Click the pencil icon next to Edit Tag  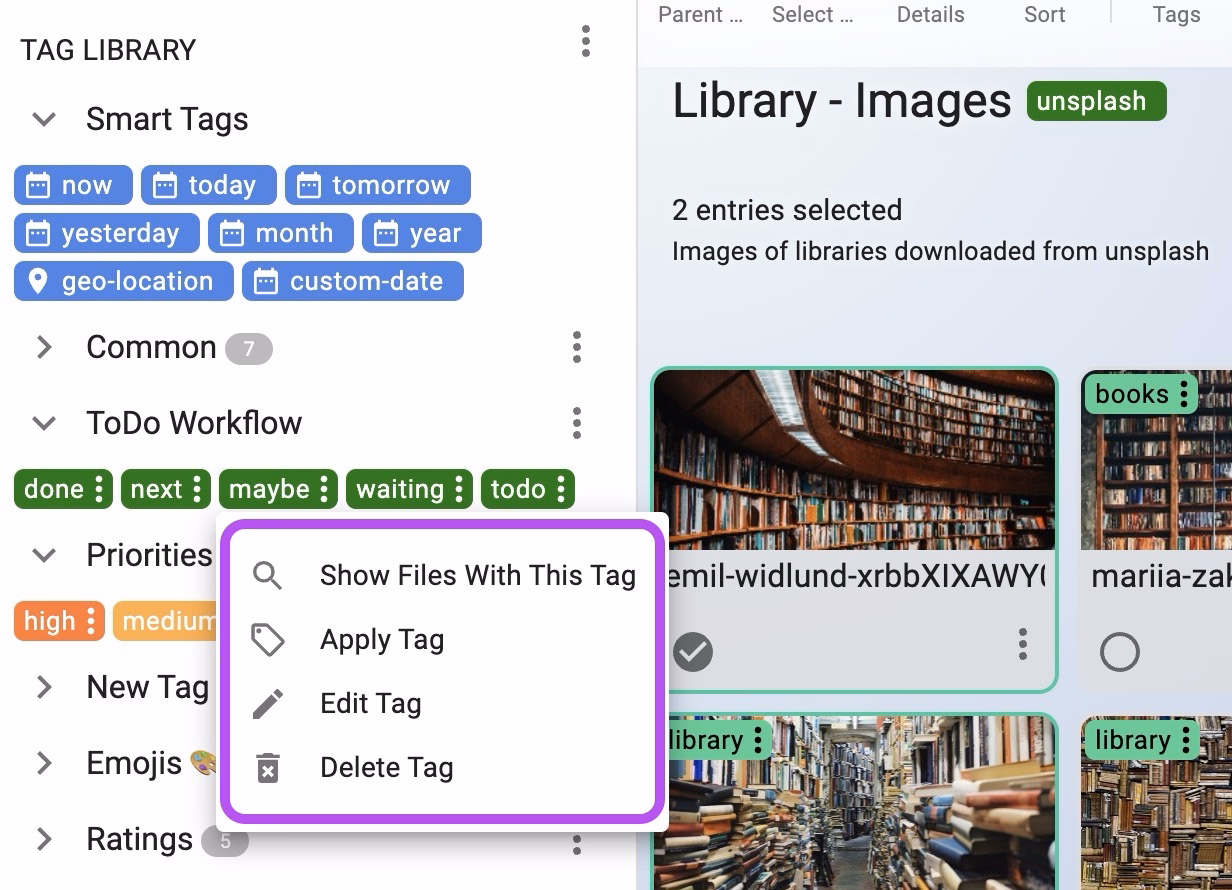tap(267, 703)
